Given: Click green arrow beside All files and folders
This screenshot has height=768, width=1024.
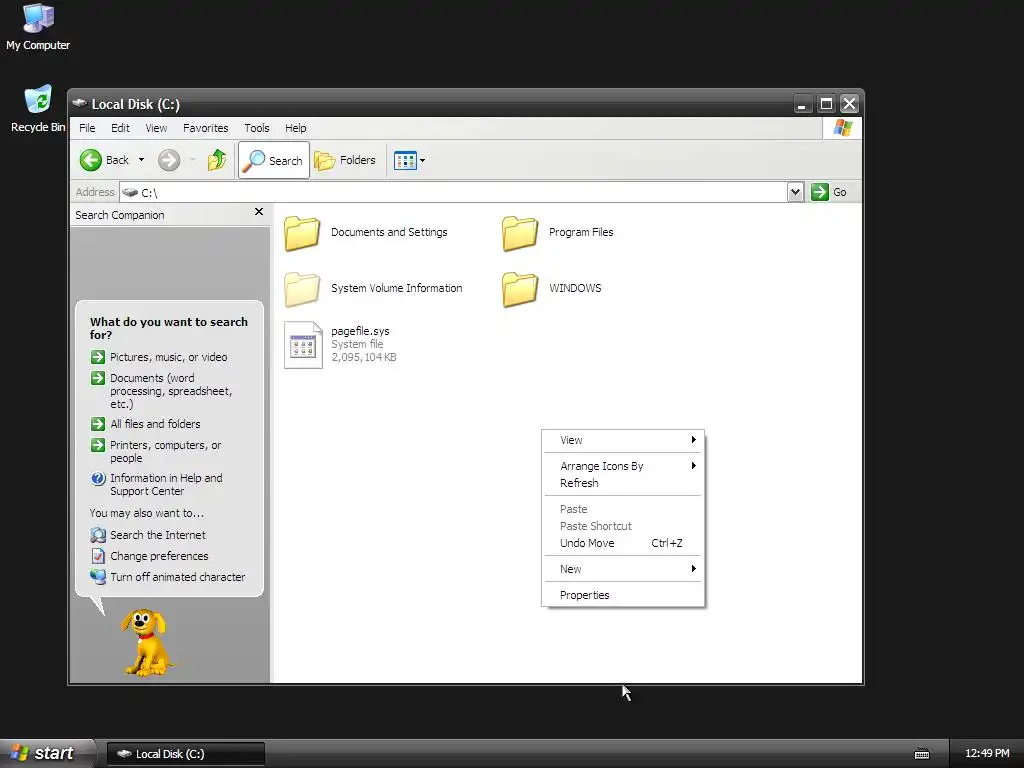Looking at the screenshot, I should [98, 424].
